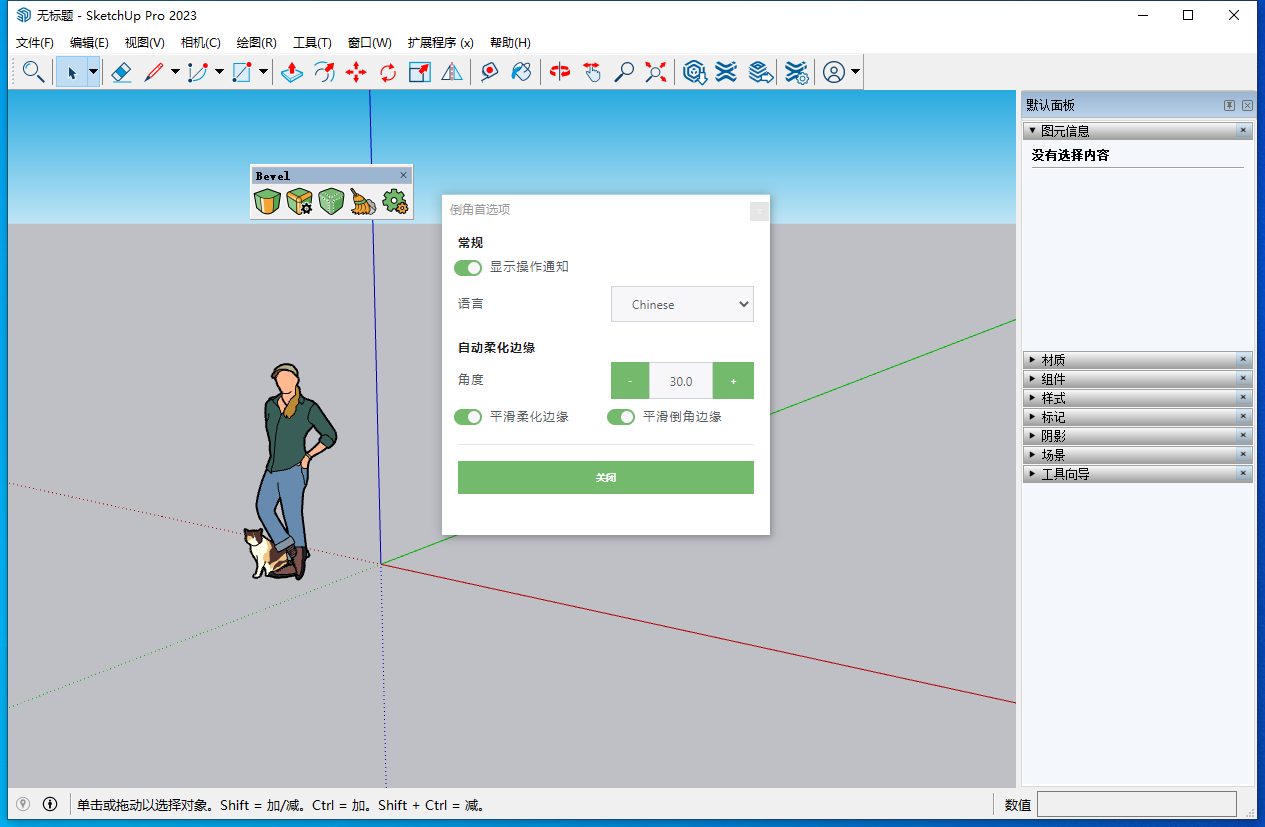Expand the 阴影 panel section
Viewport: 1265px width, 827px height.
tap(1053, 436)
